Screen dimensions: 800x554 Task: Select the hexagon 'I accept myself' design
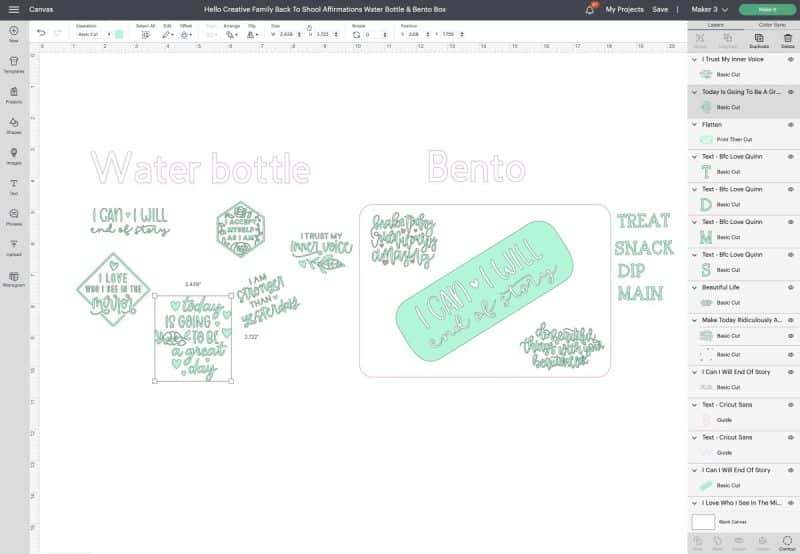point(241,229)
